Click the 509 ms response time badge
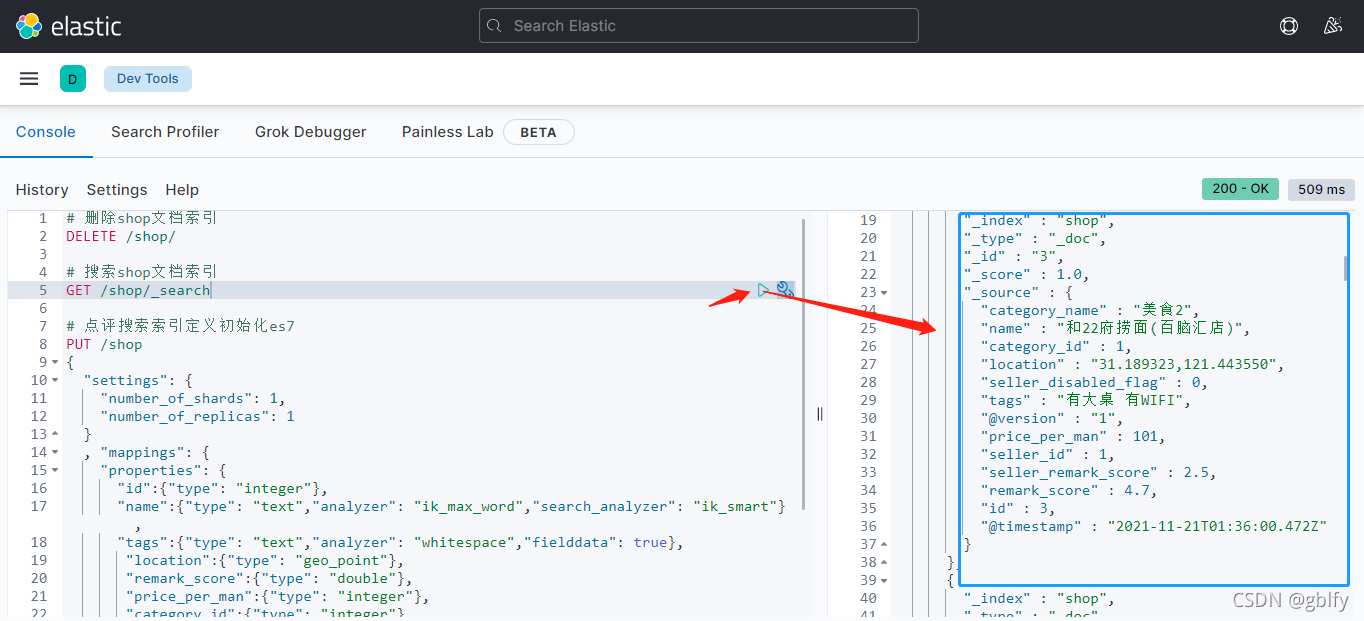 click(x=1321, y=189)
